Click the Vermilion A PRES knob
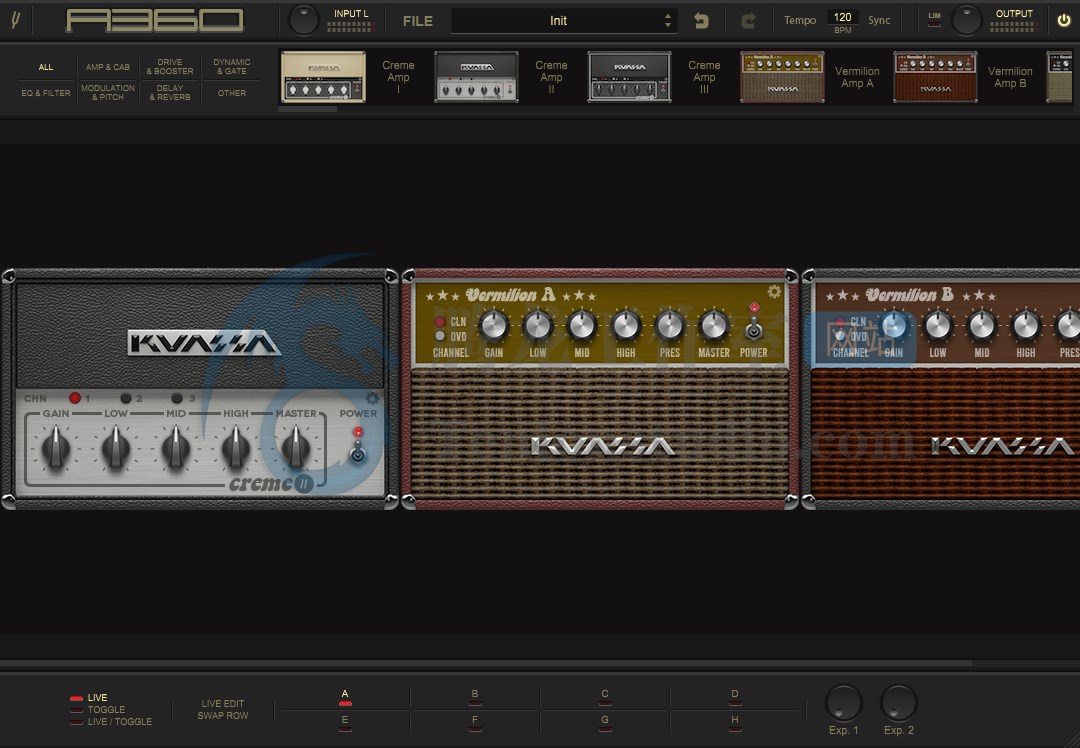1080x748 pixels. (x=669, y=326)
